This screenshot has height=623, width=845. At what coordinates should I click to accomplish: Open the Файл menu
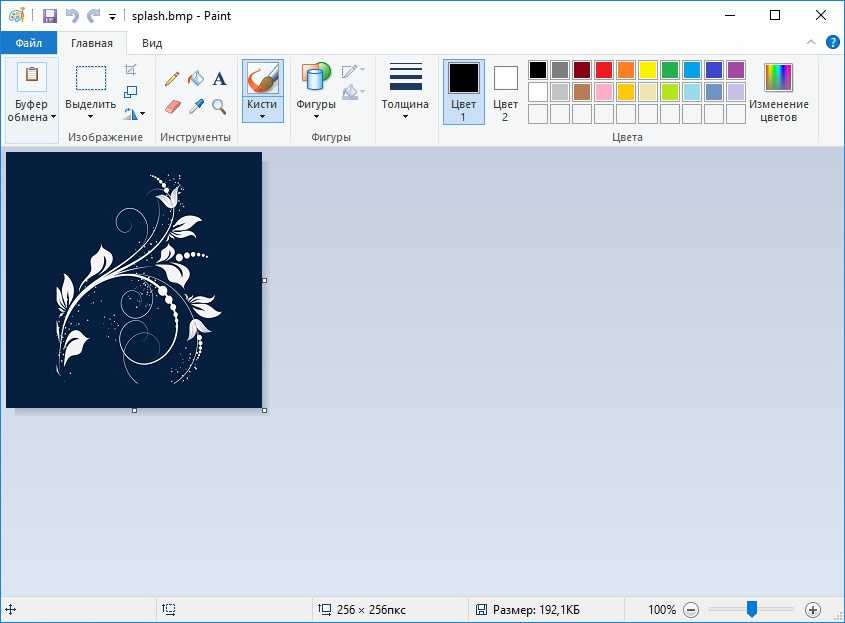point(28,43)
